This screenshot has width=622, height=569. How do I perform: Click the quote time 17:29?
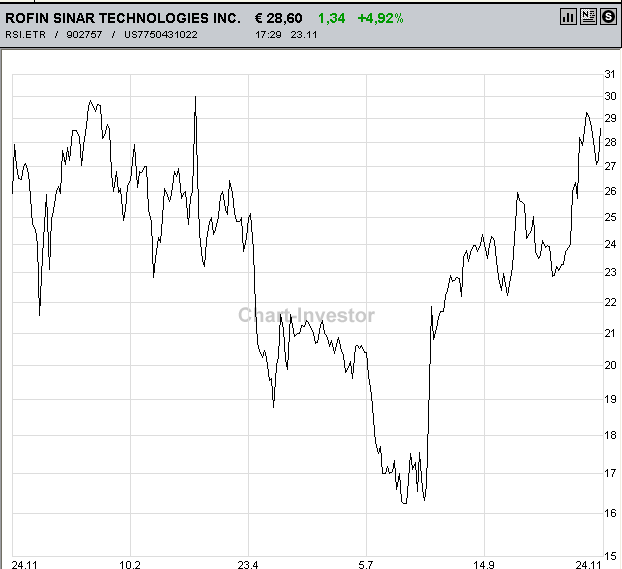click(x=268, y=35)
